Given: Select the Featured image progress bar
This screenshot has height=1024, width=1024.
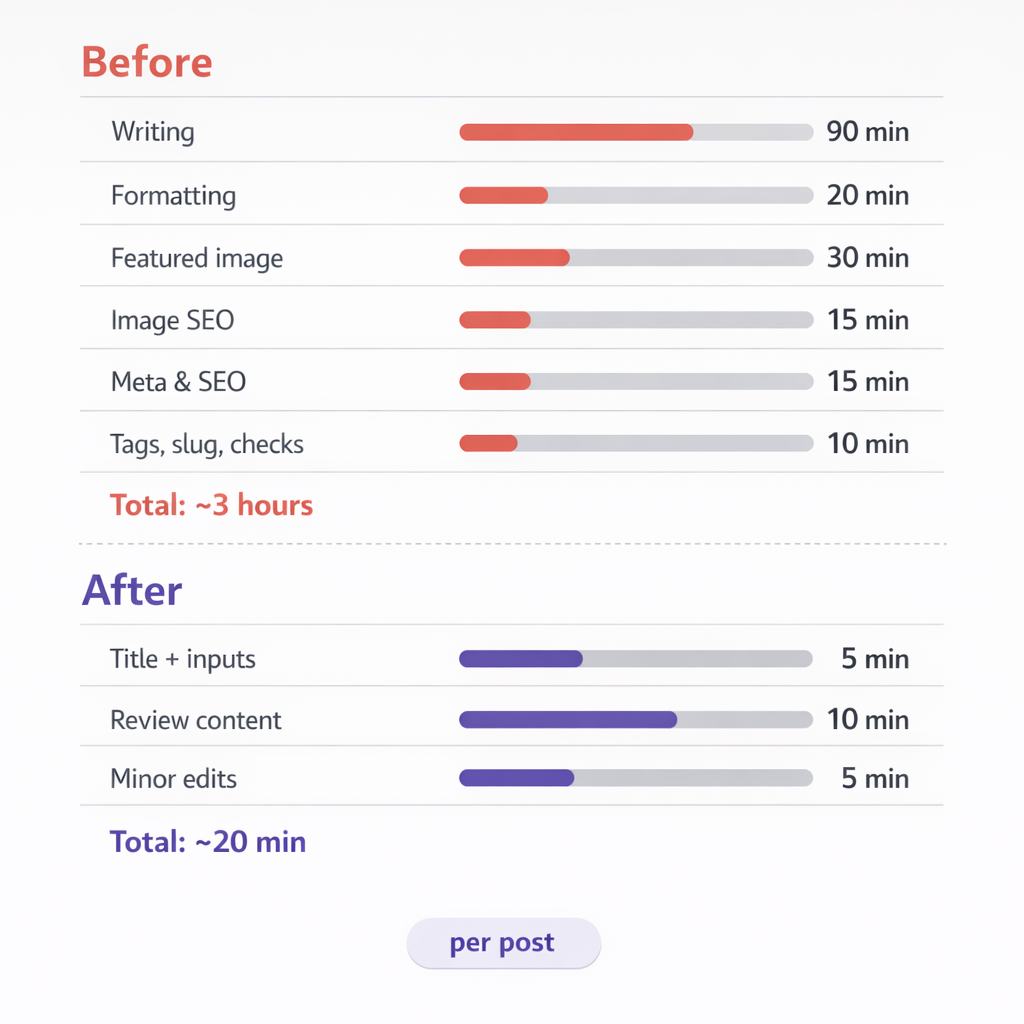Looking at the screenshot, I should (x=636, y=258).
